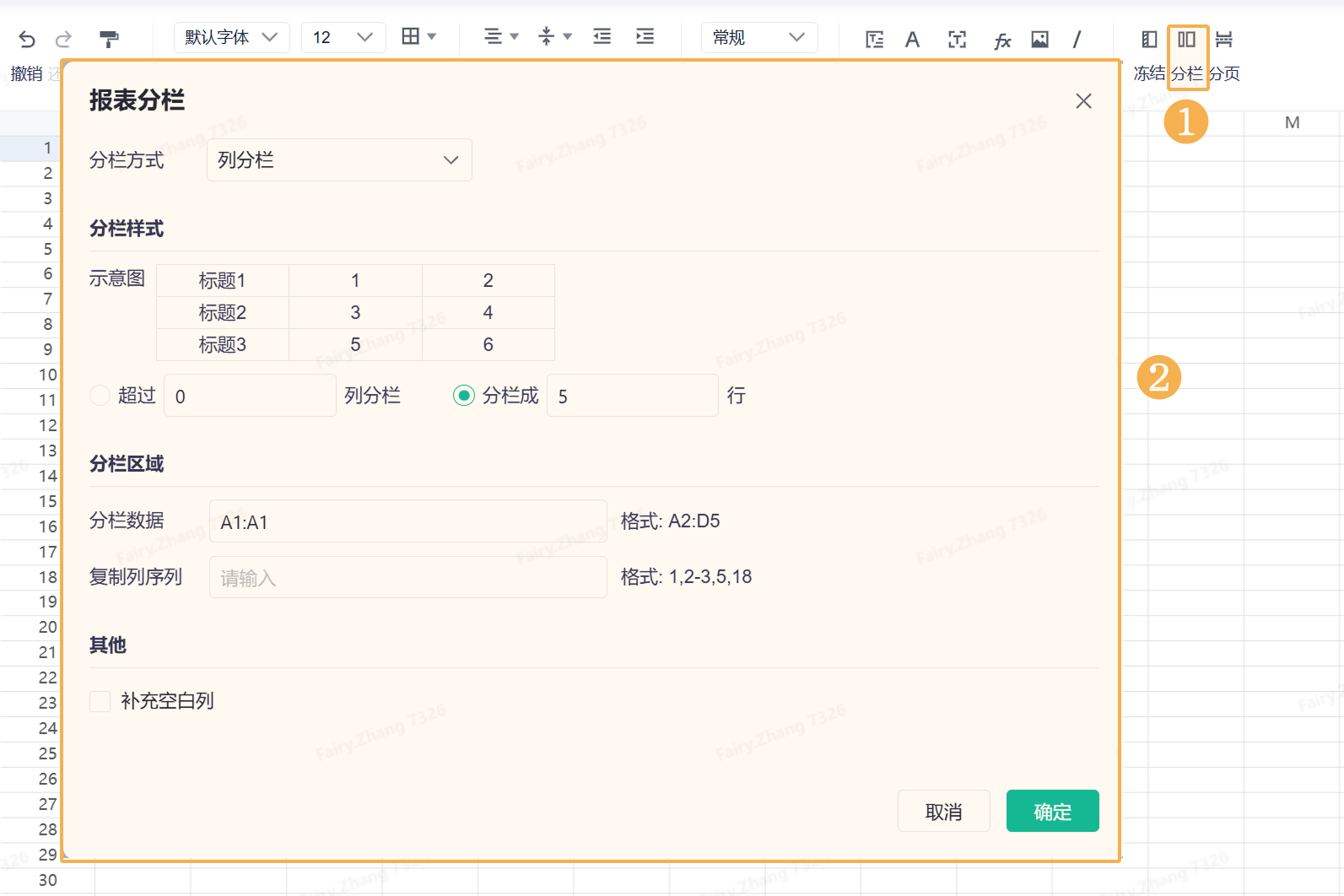
Task: Click the 取消 cancel button
Action: [x=944, y=811]
